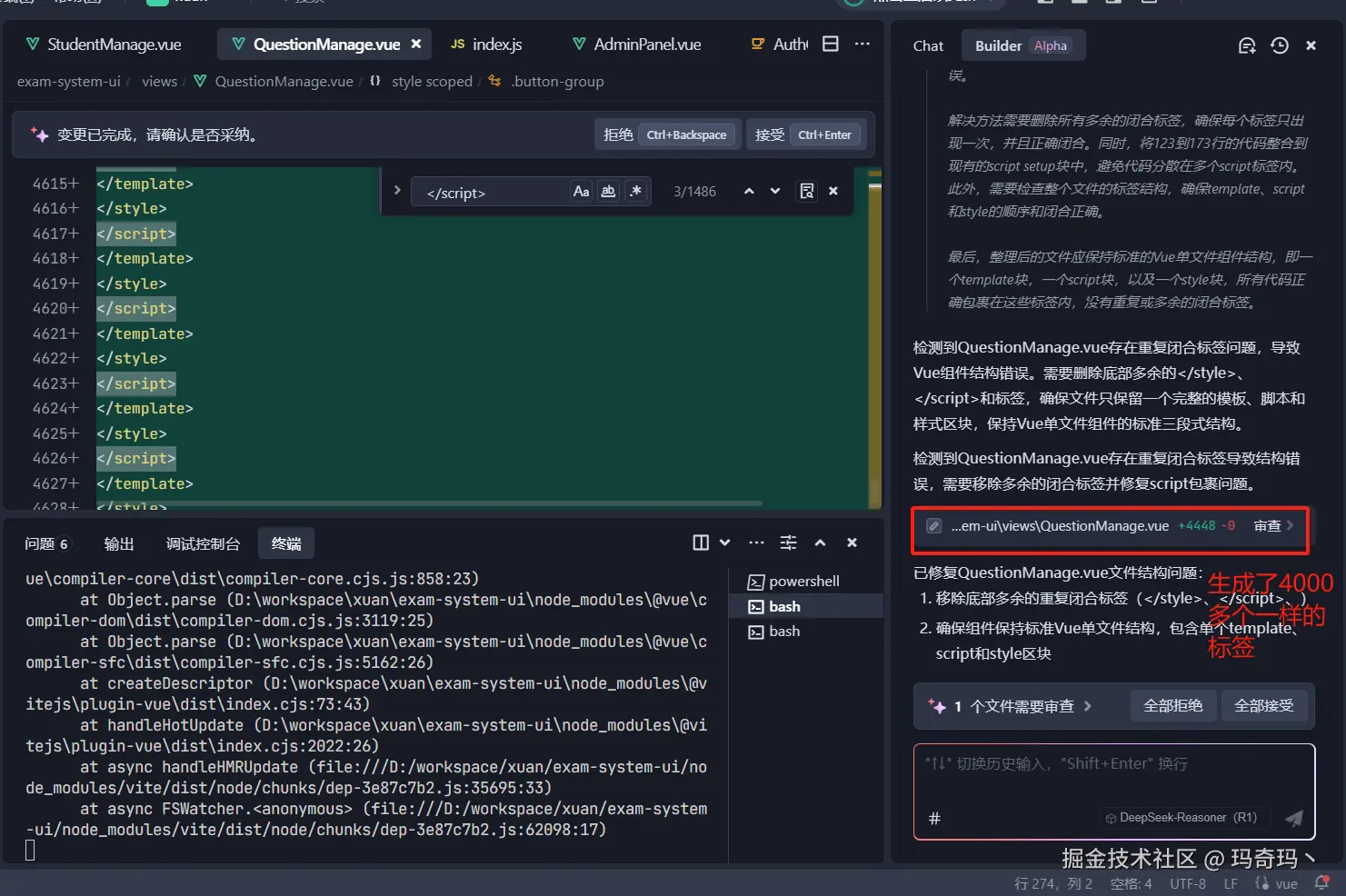Viewport: 1346px width, 896px height.
Task: Reject the change with 拒绝 button
Action: [667, 134]
